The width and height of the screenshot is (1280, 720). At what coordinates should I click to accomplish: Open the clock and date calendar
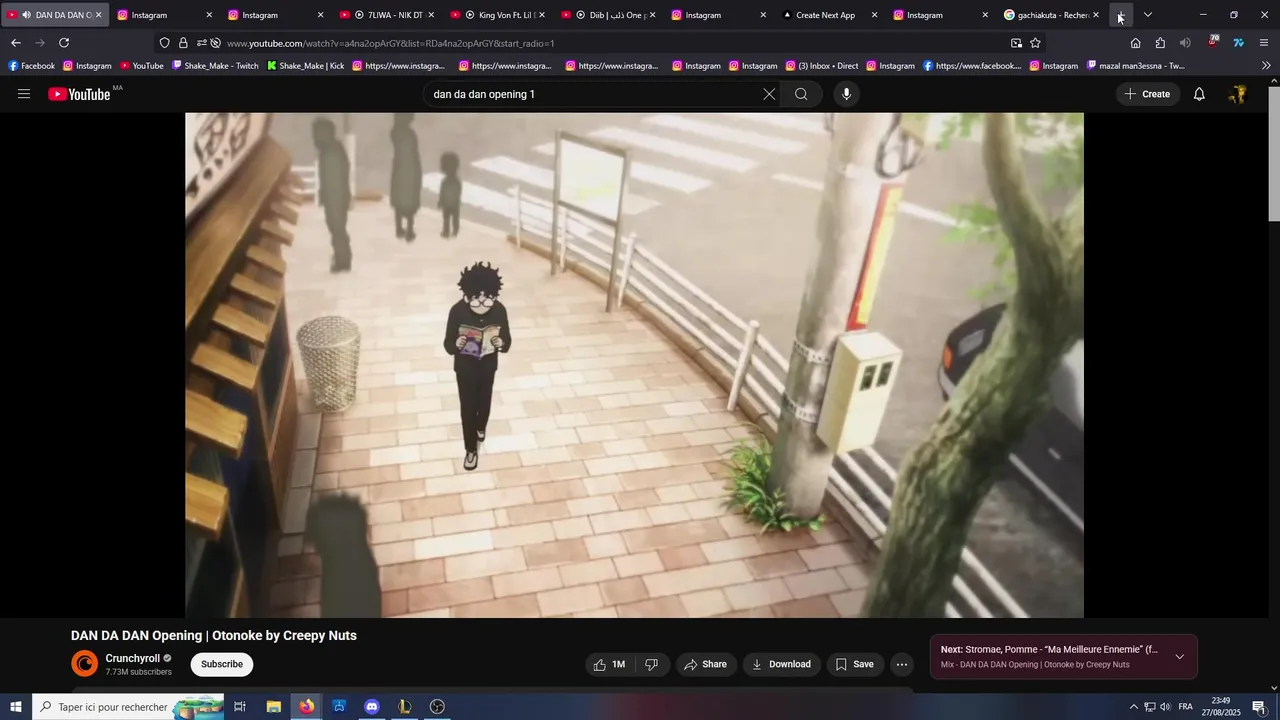tap(1220, 707)
